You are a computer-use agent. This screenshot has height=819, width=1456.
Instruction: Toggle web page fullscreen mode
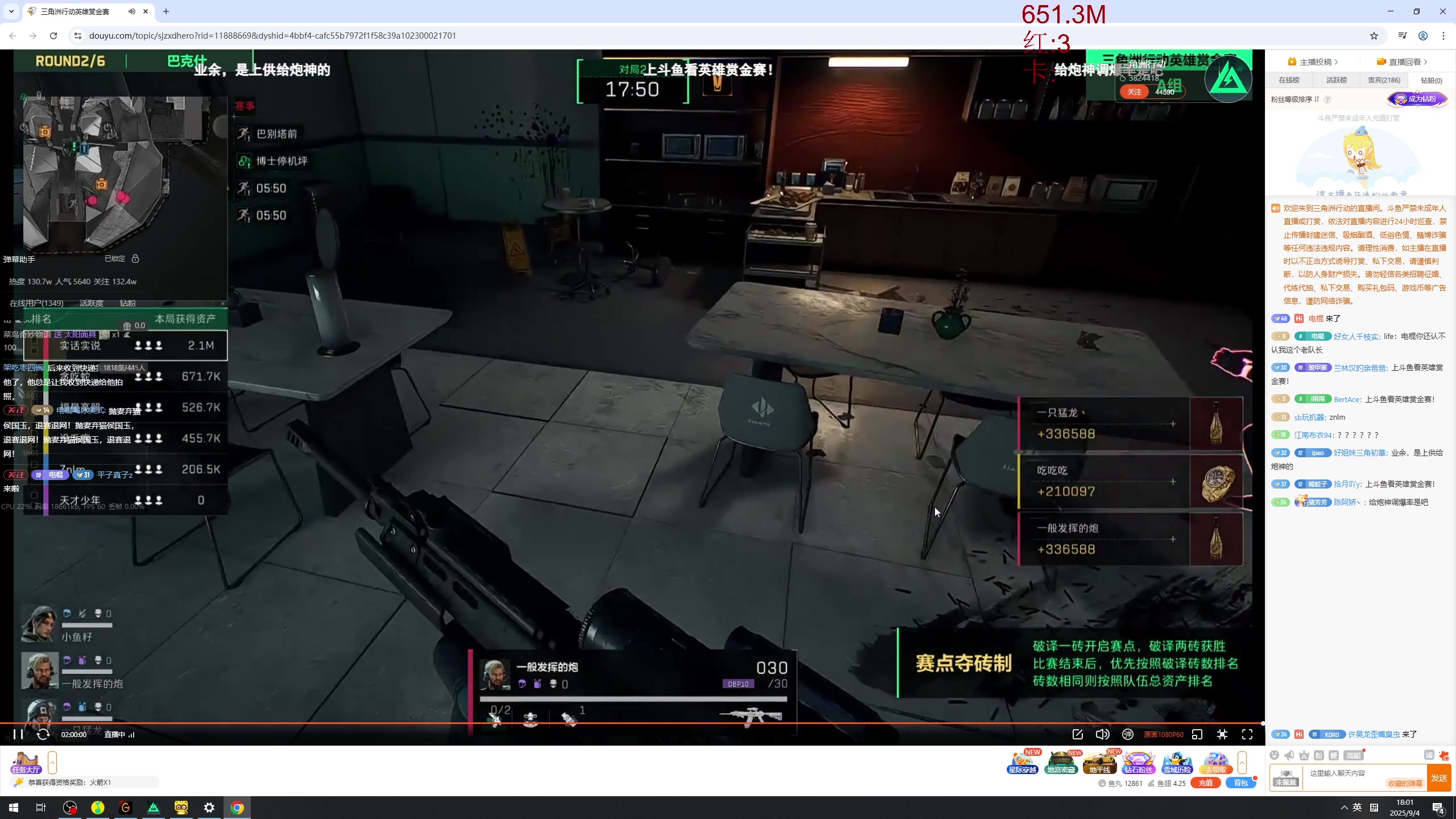point(1222,734)
